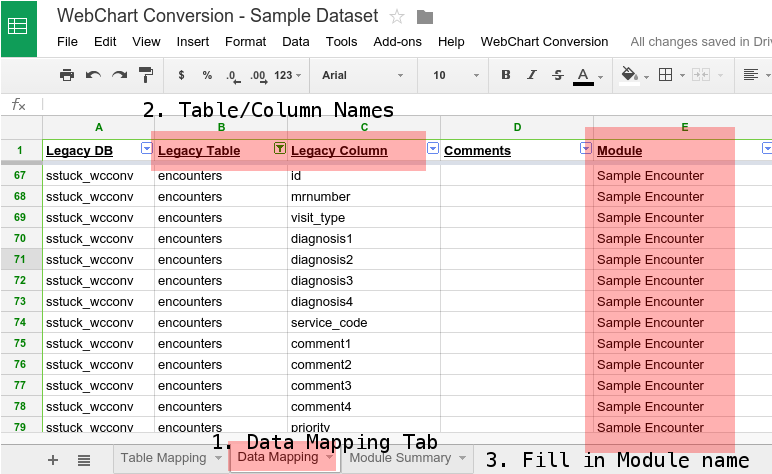The width and height of the screenshot is (772, 474).
Task: Open the Legacy Table column filter
Action: coord(280,149)
